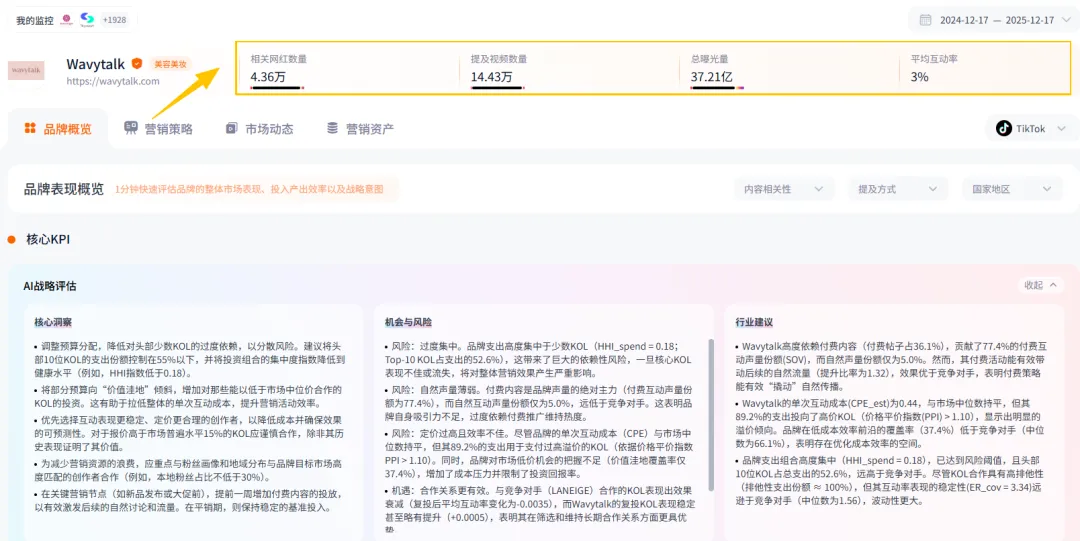1080x541 pixels.
Task: Open the 国家地区 region dropdown
Action: pos(1011,189)
